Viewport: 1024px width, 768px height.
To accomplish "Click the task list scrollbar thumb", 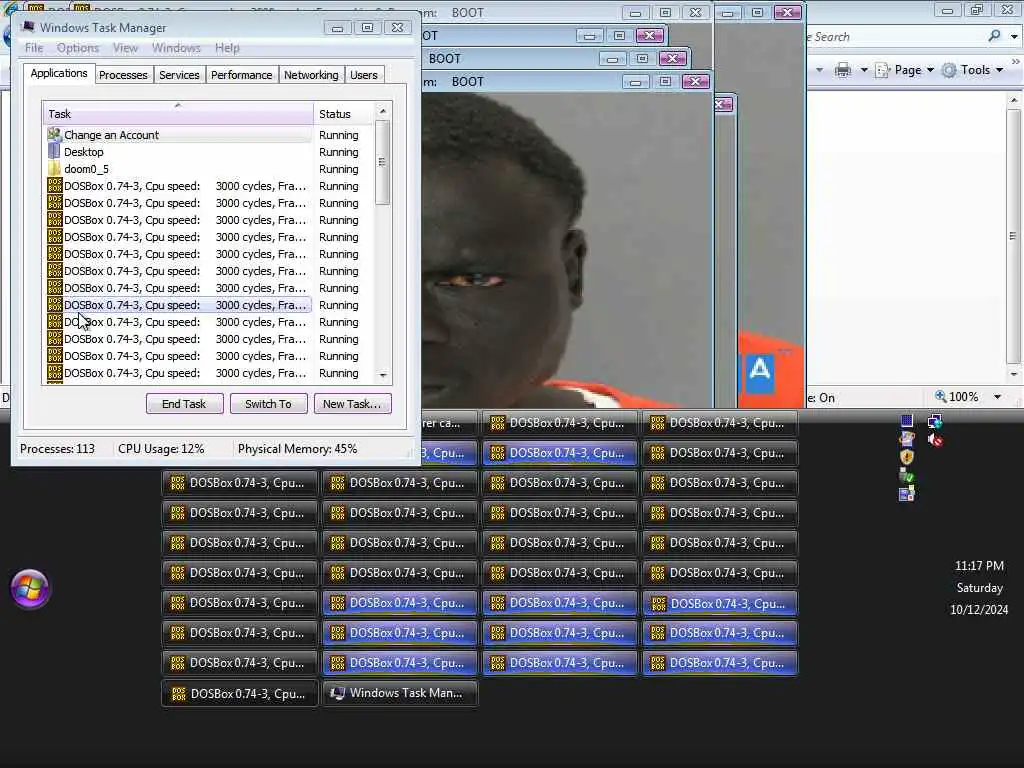I will (x=383, y=162).
